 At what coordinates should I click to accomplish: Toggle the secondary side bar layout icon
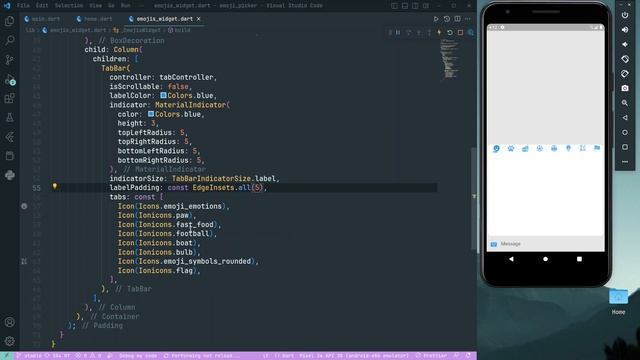pos(415,6)
